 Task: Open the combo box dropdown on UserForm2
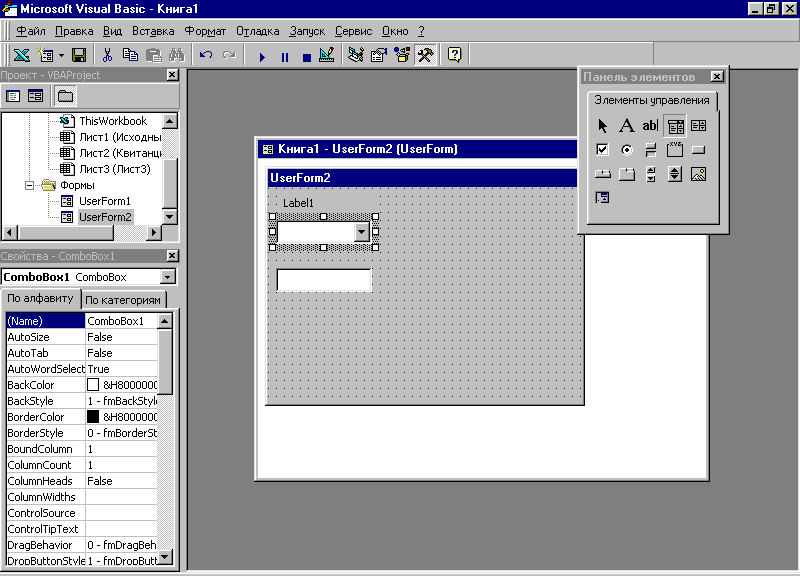361,232
